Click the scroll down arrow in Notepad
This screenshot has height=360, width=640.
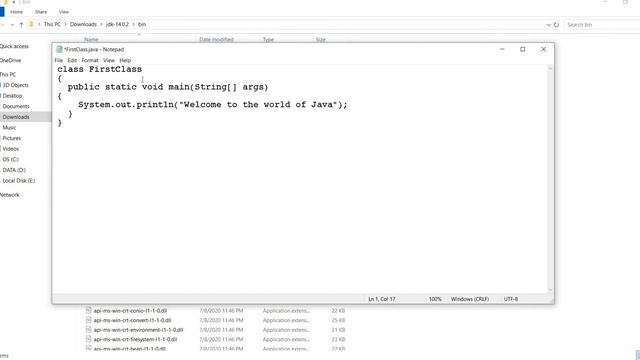pyautogui.click(x=550, y=290)
